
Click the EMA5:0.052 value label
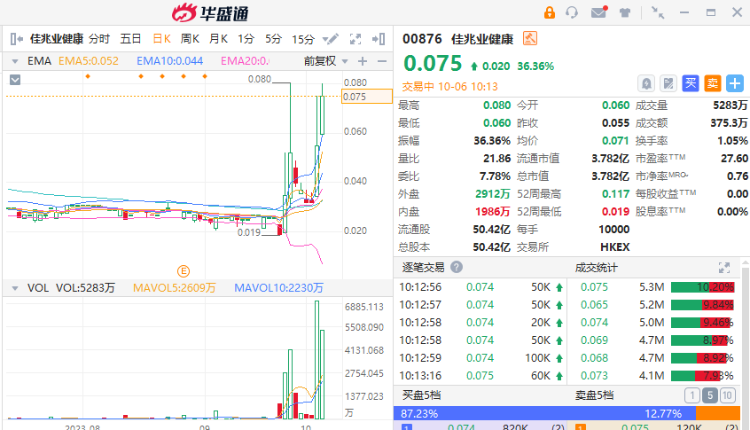pos(88,61)
